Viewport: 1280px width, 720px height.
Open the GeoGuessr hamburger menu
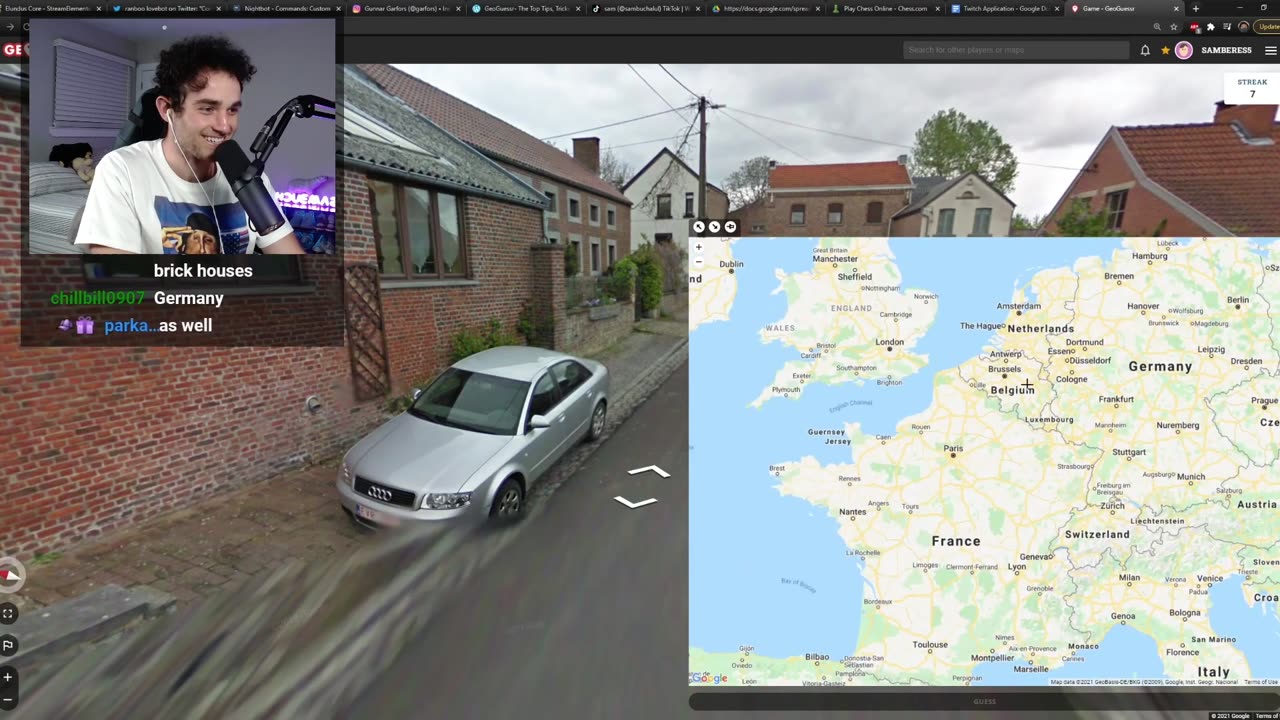pyautogui.click(x=1270, y=50)
